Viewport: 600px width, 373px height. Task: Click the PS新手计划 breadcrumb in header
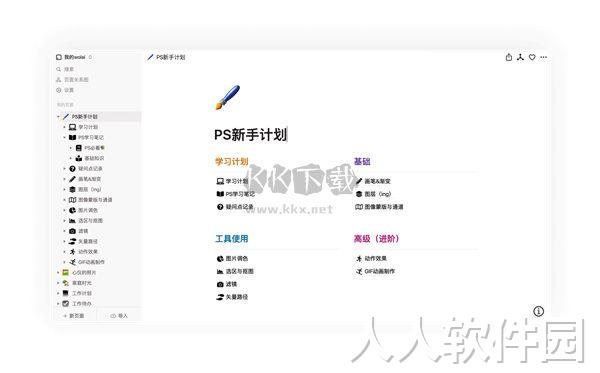[166, 57]
